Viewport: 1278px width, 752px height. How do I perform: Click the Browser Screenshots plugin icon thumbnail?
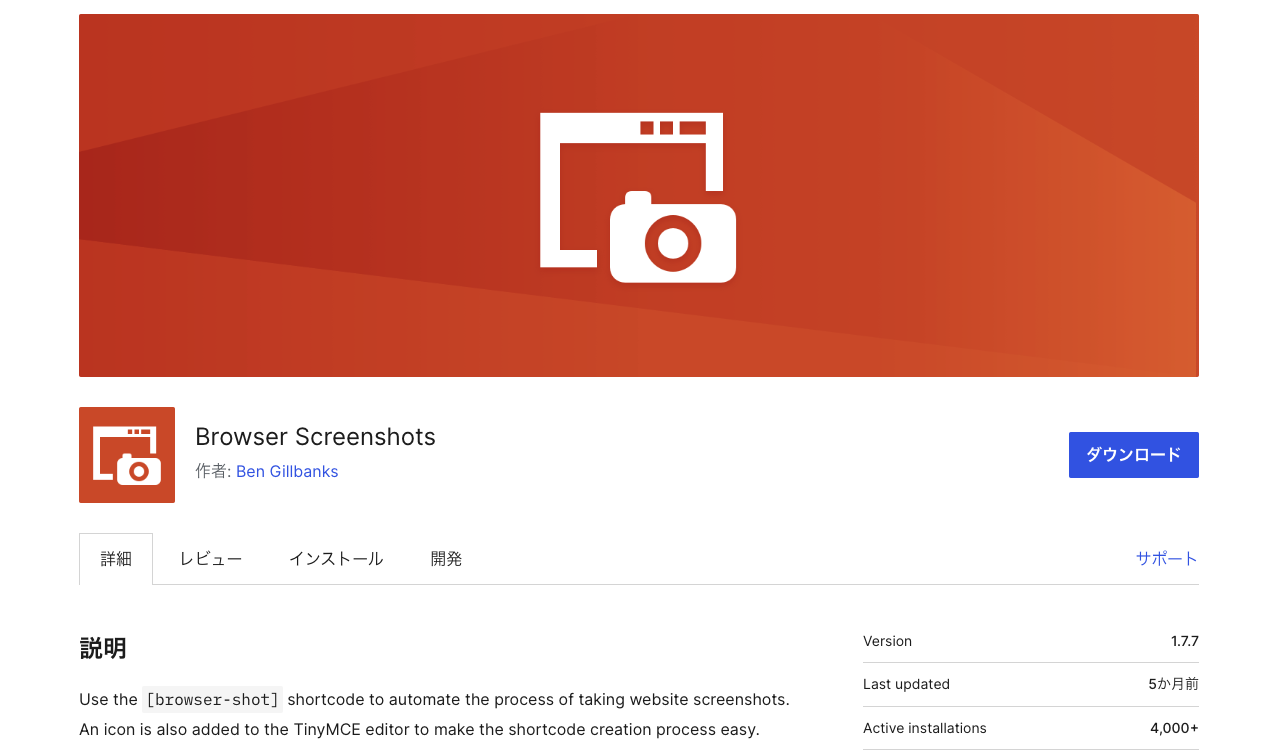point(127,455)
